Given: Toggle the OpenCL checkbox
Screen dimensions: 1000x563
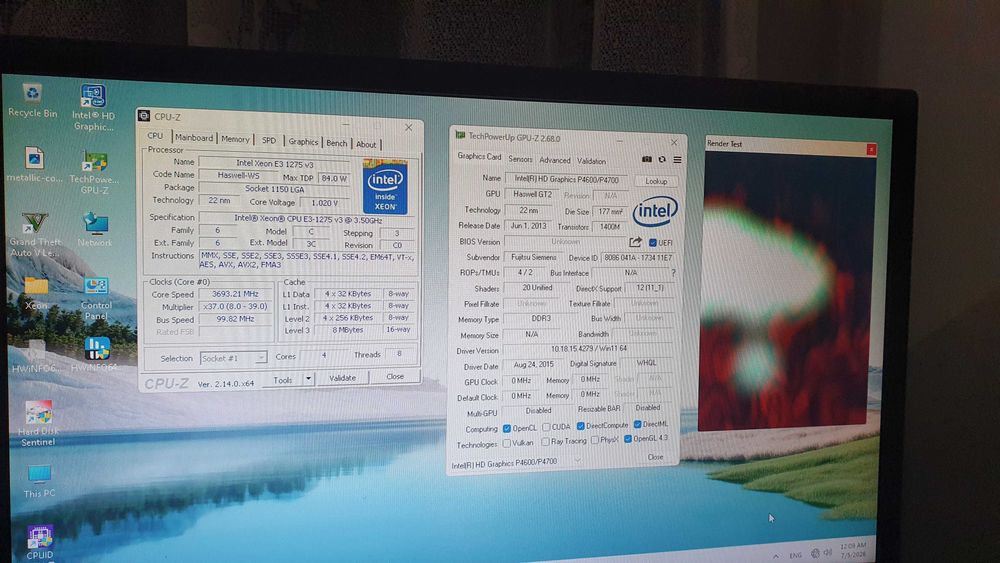Looking at the screenshot, I should tap(506, 428).
